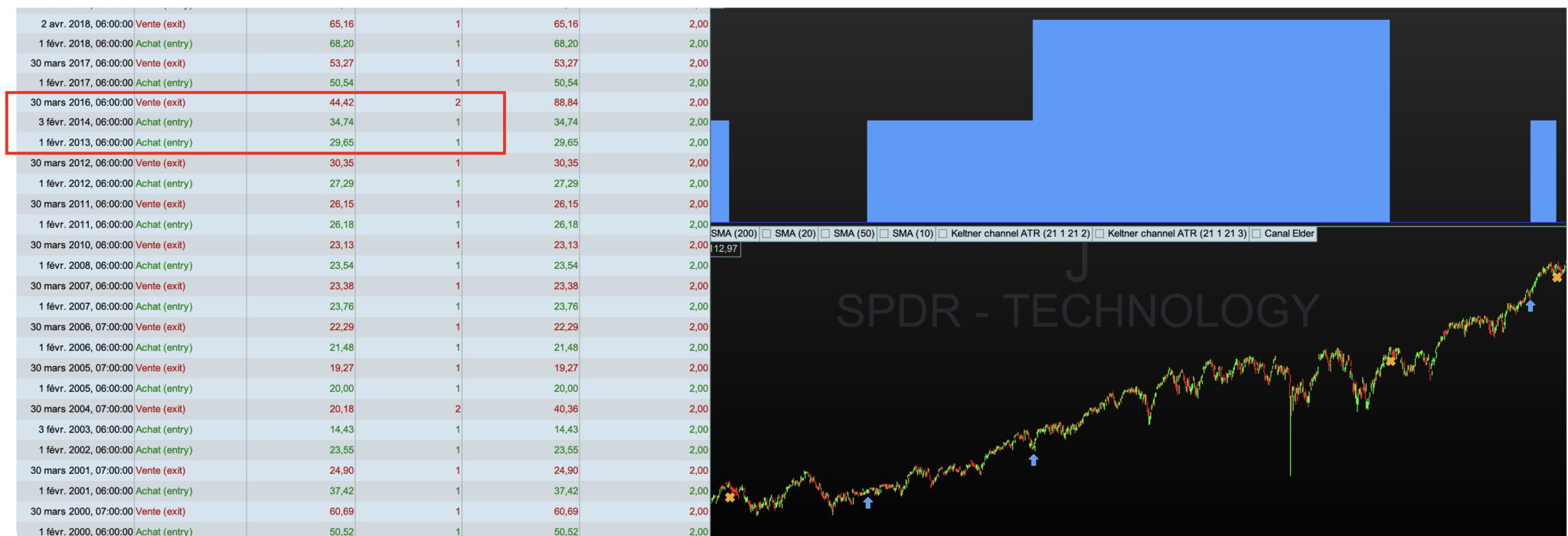Click Achat (entry) in the 1 févr. 2013 row
The height and width of the screenshot is (536, 1568).
164,142
